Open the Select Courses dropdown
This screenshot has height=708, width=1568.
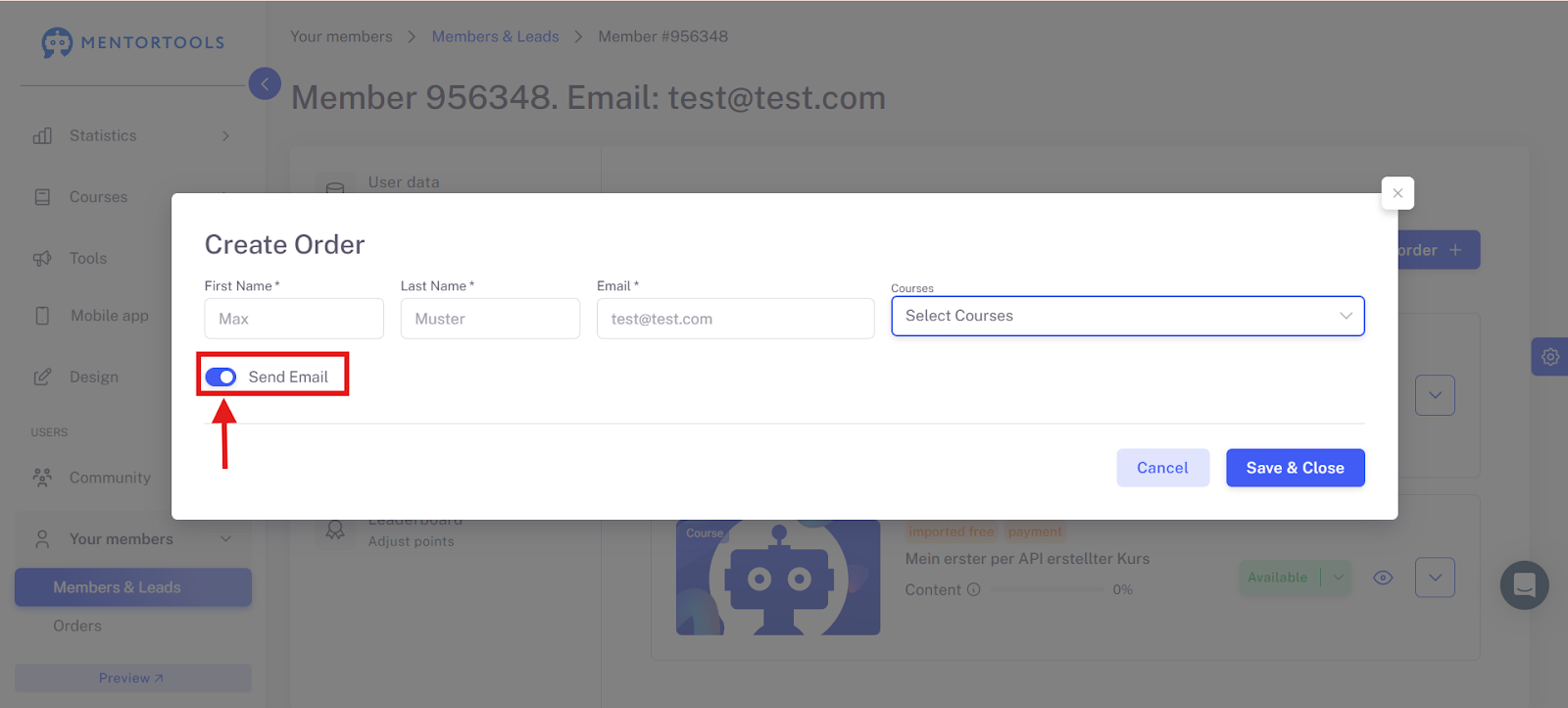(x=1128, y=316)
